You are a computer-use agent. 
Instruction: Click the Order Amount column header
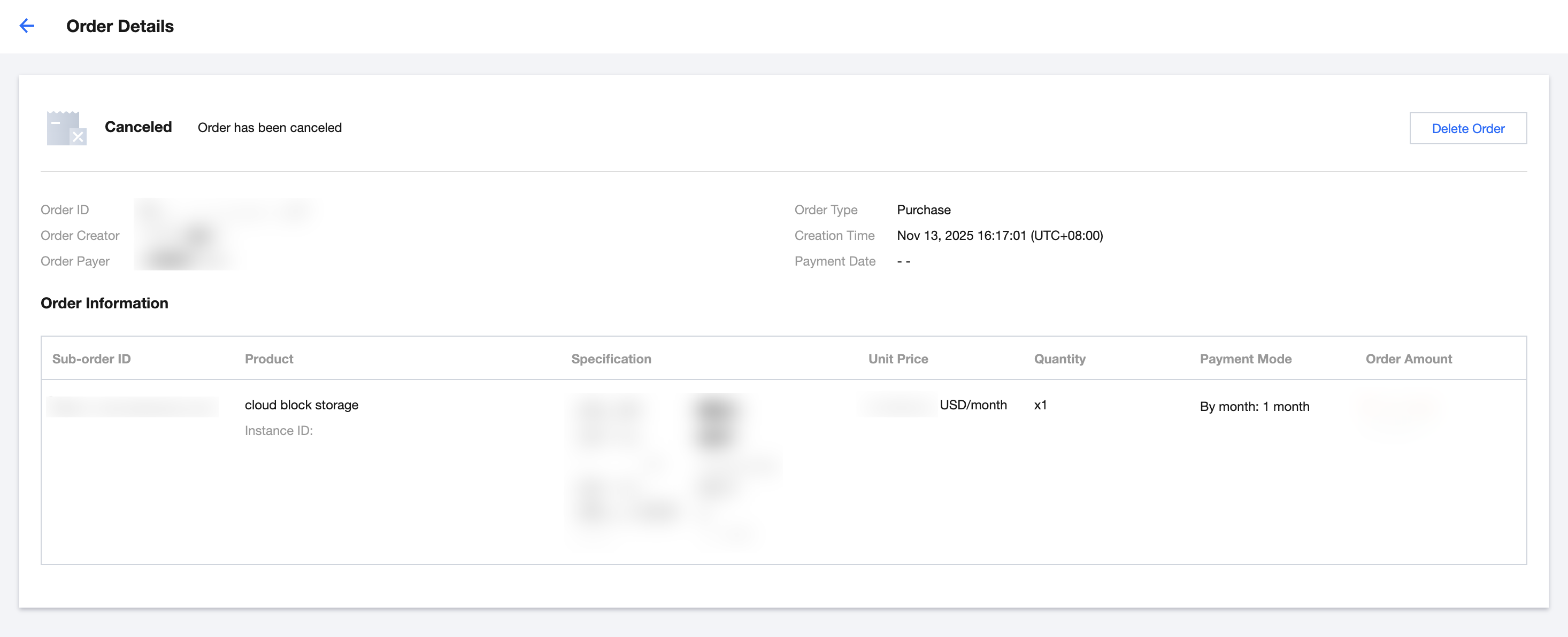click(x=1409, y=359)
